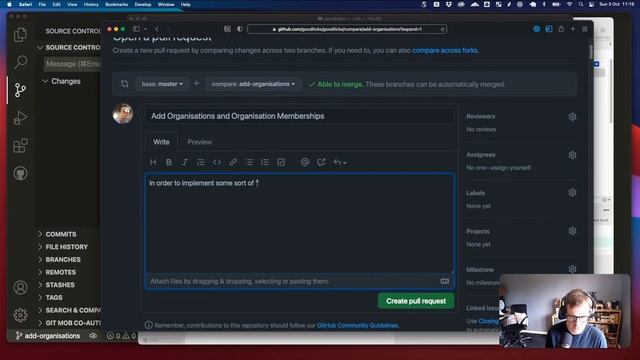Screen dimensions: 640x360
Task: Open the VS Code Search view
Action: tap(20, 62)
